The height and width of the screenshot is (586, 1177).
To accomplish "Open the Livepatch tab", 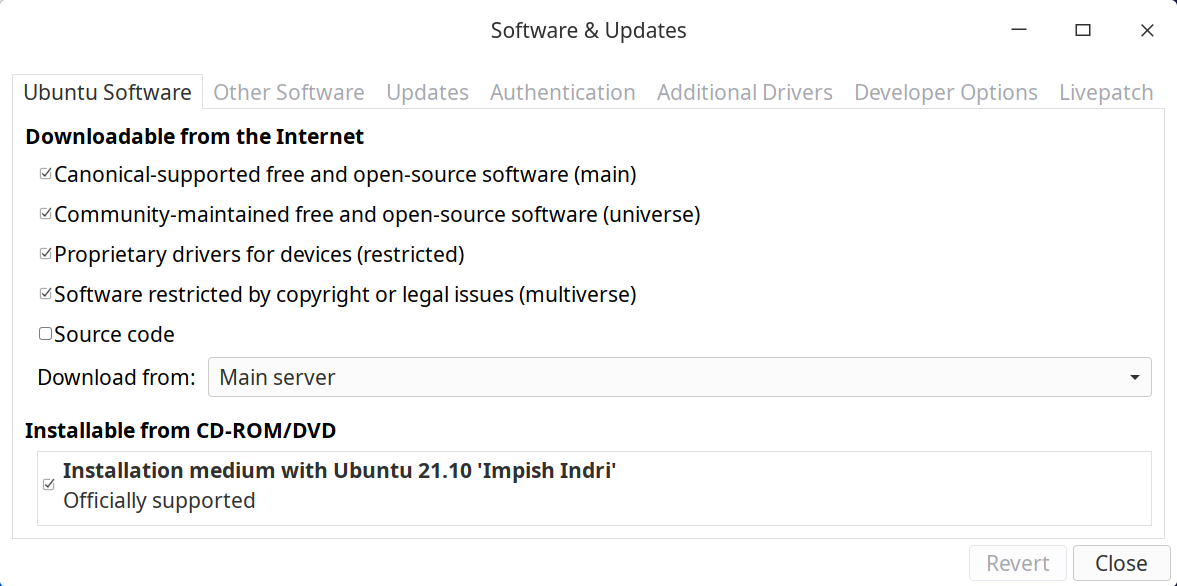I will point(1106,92).
